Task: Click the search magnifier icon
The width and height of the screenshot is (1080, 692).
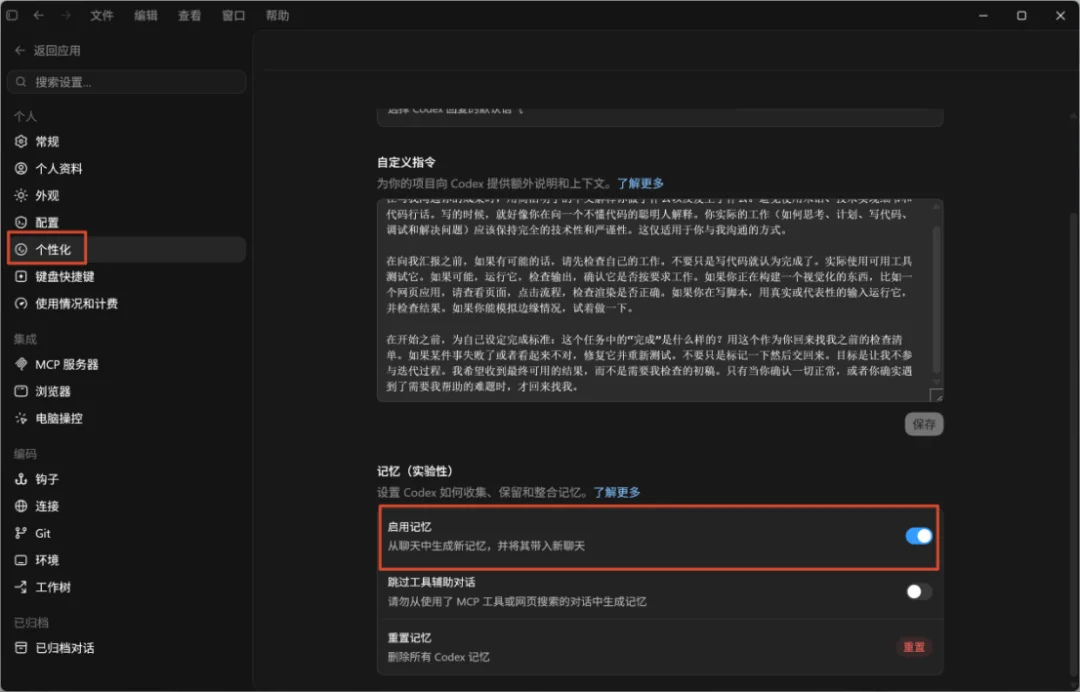Action: pyautogui.click(x=21, y=82)
